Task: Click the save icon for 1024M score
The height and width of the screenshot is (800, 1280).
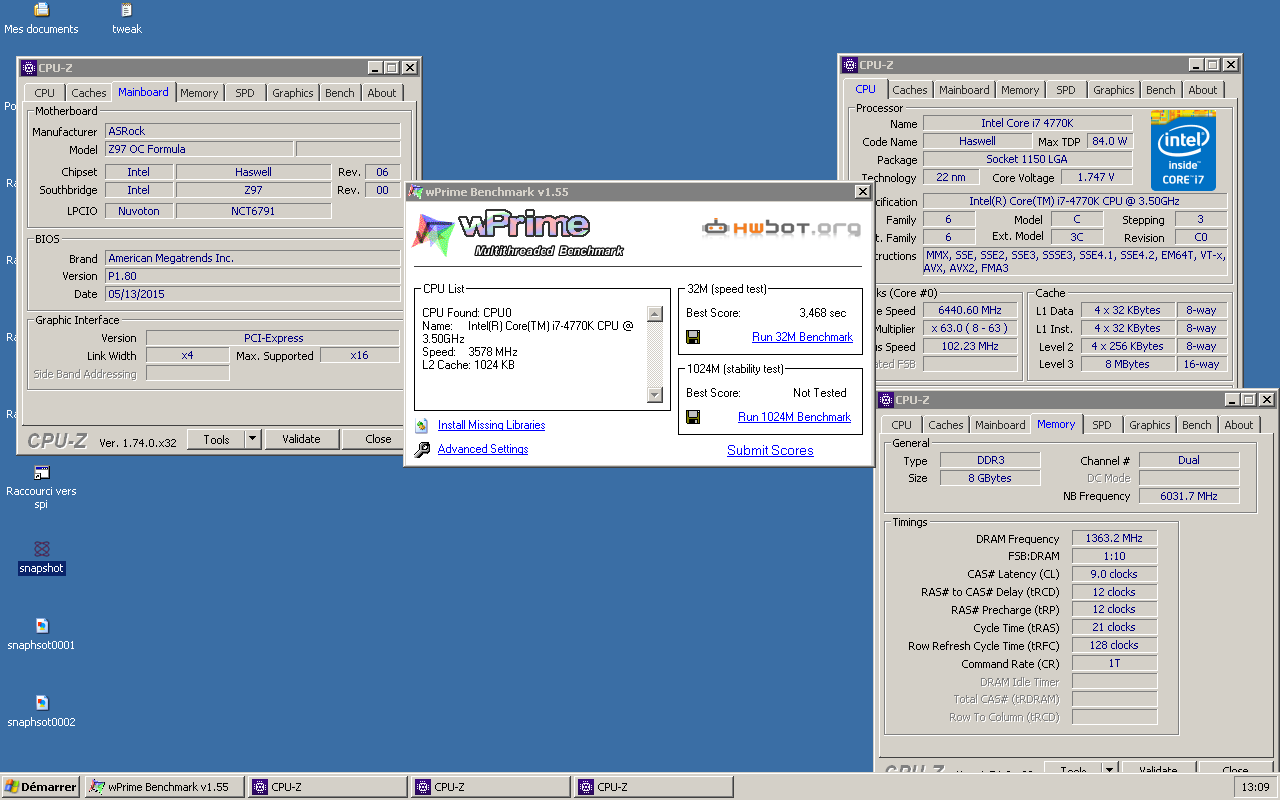Action: click(693, 417)
